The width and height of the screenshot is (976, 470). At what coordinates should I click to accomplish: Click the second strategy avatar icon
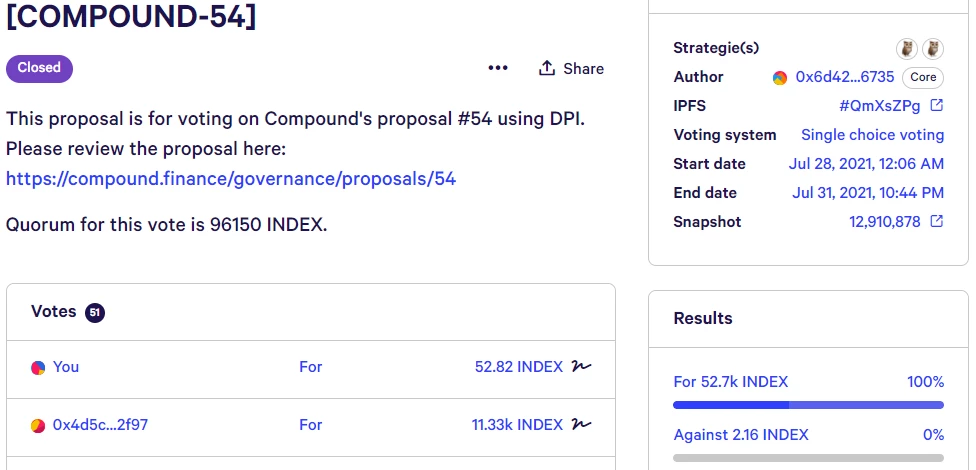pyautogui.click(x=933, y=48)
